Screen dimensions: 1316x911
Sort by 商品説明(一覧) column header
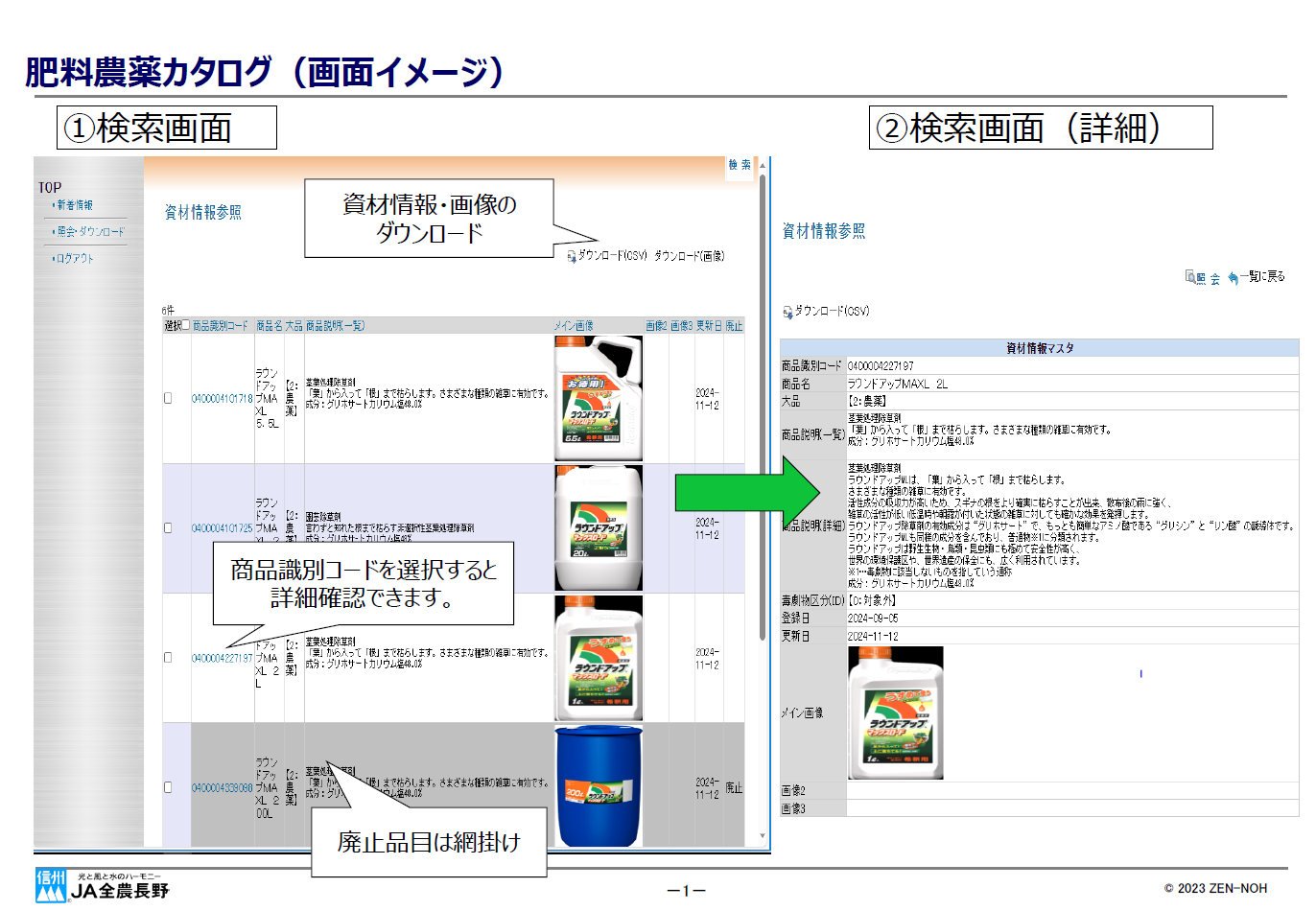pyautogui.click(x=336, y=326)
